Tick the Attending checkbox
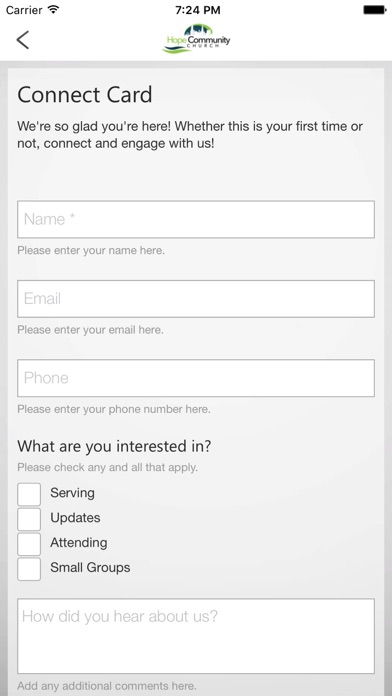This screenshot has height=696, width=392. tap(29, 544)
